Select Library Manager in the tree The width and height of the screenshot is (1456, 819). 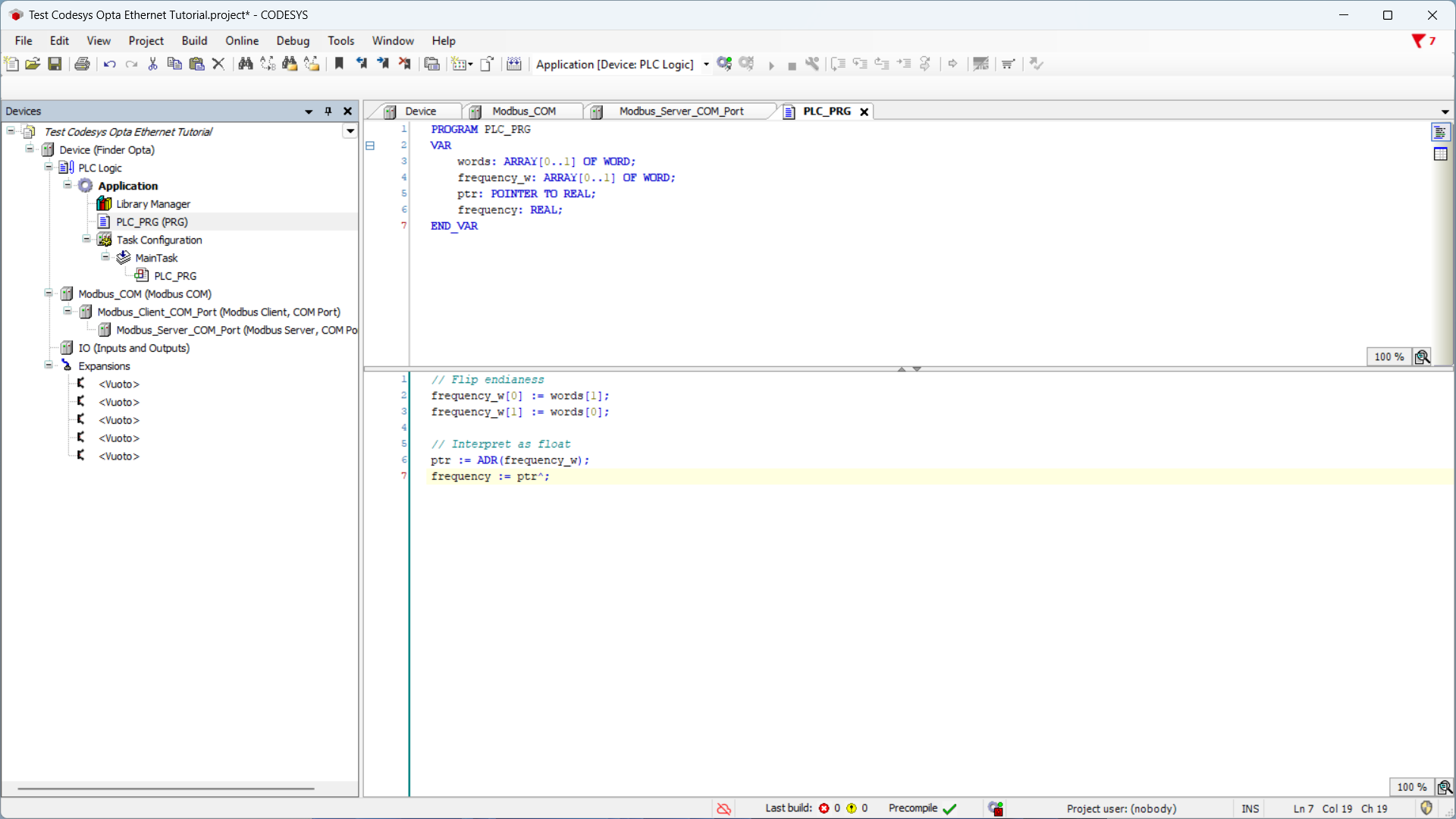click(x=152, y=204)
